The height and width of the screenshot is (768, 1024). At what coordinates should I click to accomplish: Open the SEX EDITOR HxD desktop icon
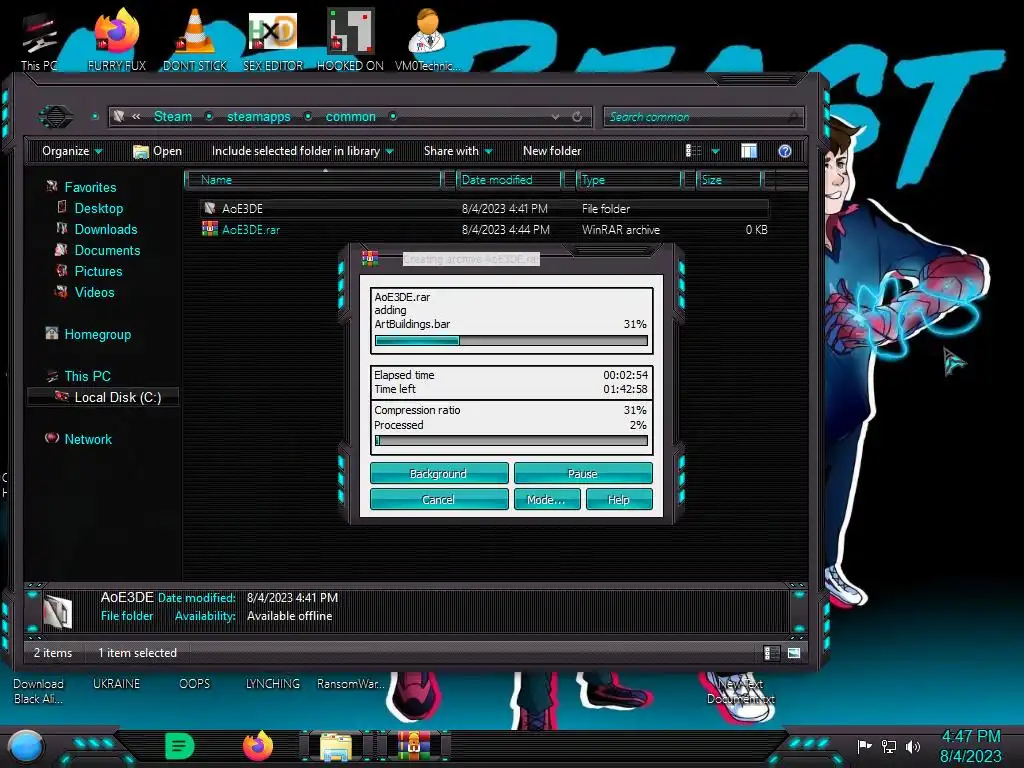pos(273,42)
